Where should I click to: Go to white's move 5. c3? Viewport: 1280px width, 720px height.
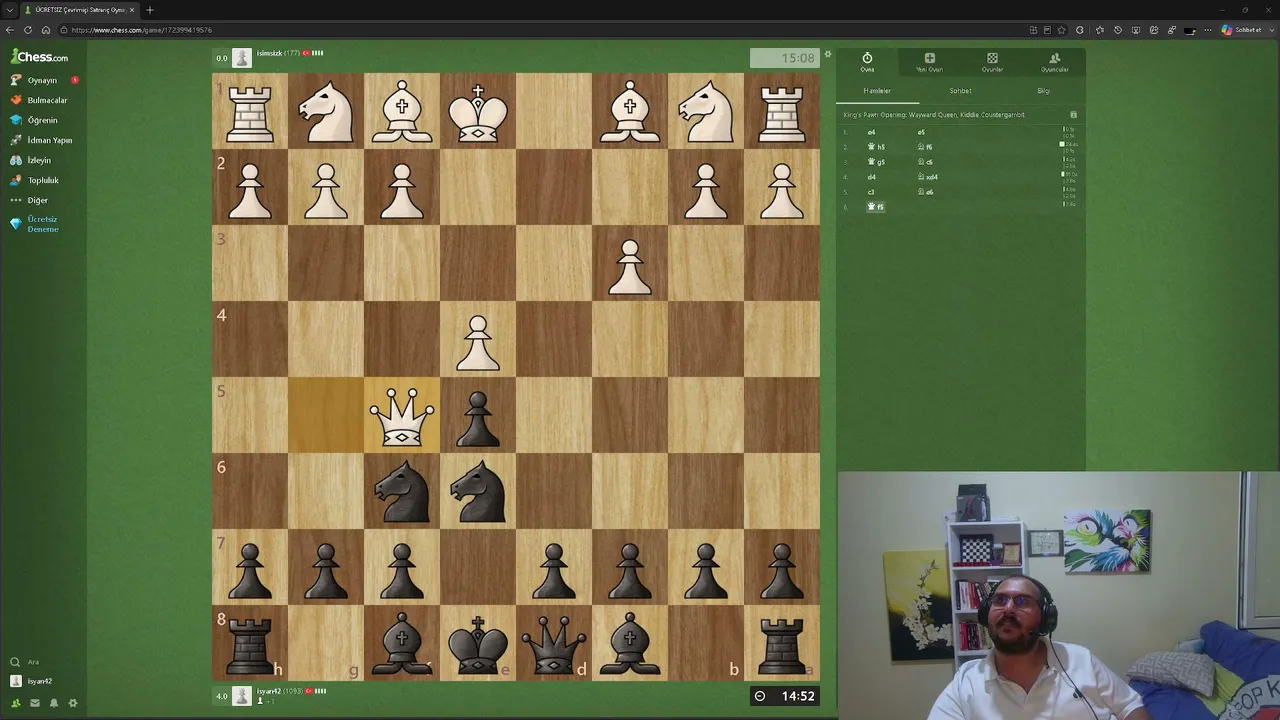pyautogui.click(x=871, y=192)
